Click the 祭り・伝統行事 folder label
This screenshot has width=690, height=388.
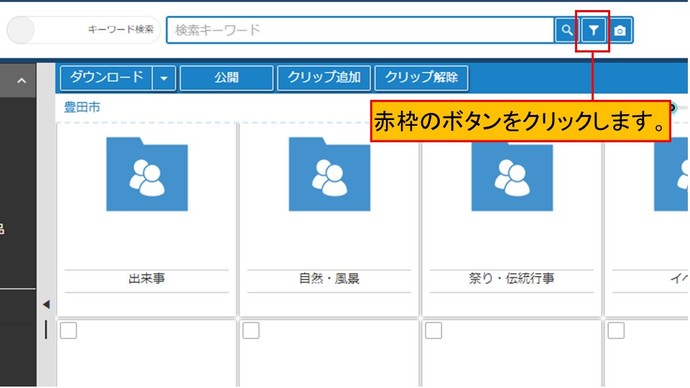(x=511, y=278)
